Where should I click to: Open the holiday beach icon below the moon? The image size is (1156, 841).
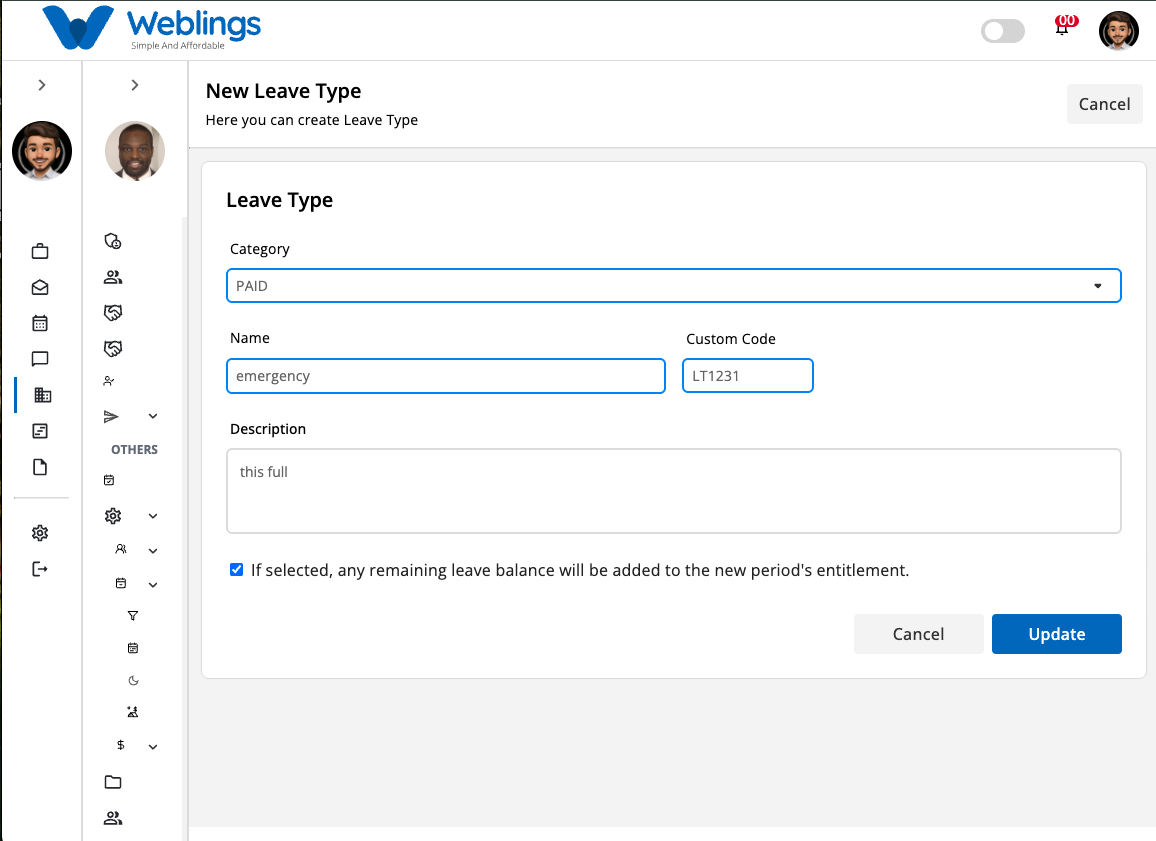tap(133, 712)
